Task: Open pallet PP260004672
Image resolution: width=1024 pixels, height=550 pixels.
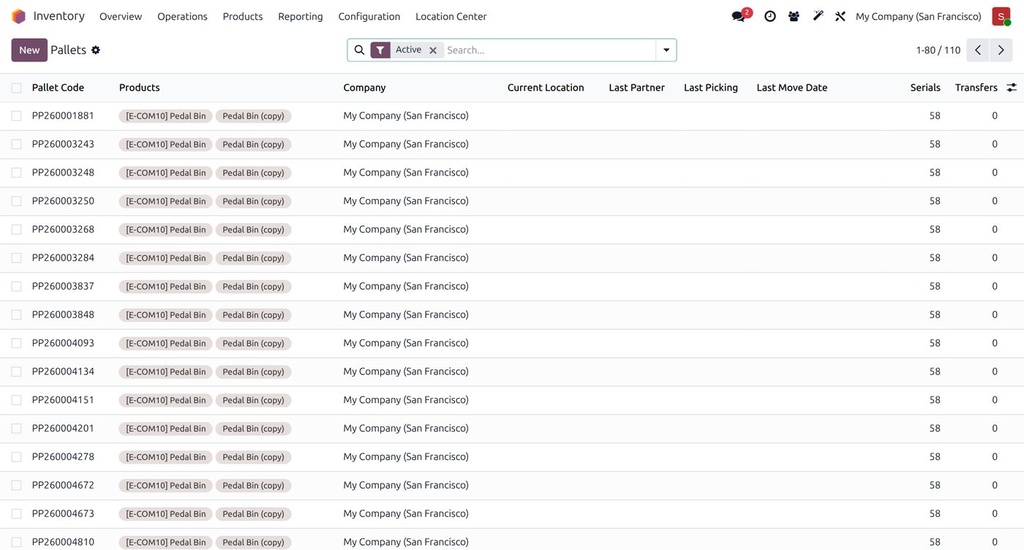Action: pyautogui.click(x=63, y=485)
